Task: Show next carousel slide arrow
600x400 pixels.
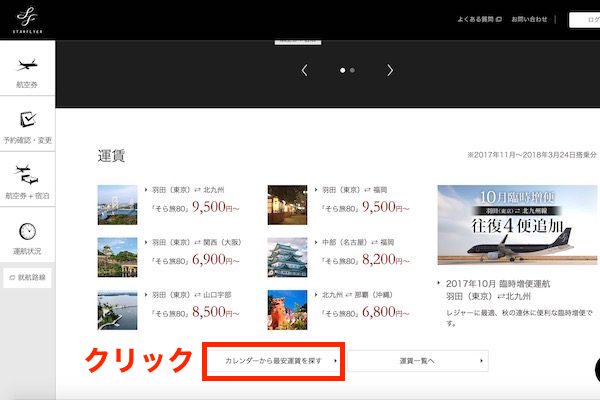Action: coord(390,70)
